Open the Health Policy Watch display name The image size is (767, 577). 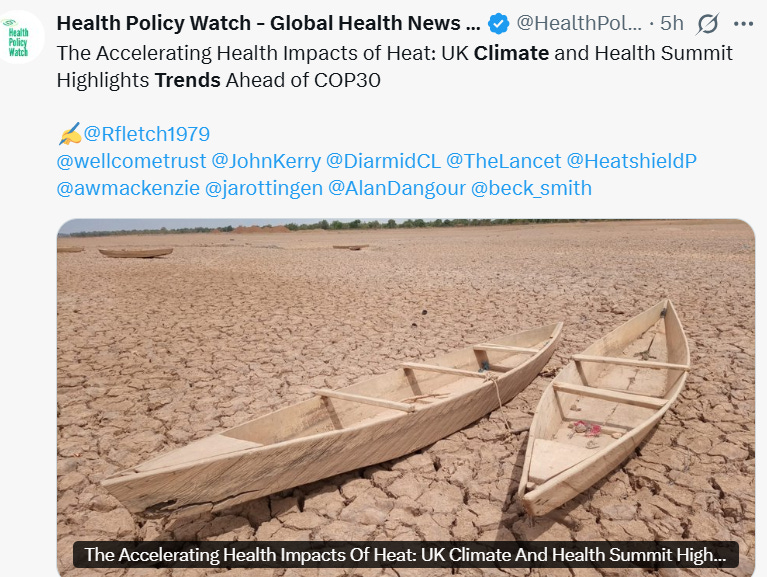[x=269, y=23]
